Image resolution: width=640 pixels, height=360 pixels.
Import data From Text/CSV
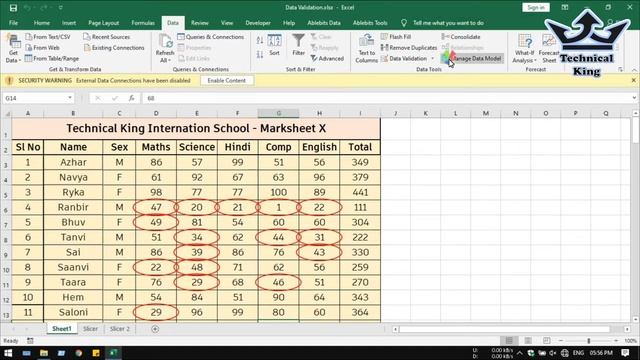pyautogui.click(x=48, y=37)
